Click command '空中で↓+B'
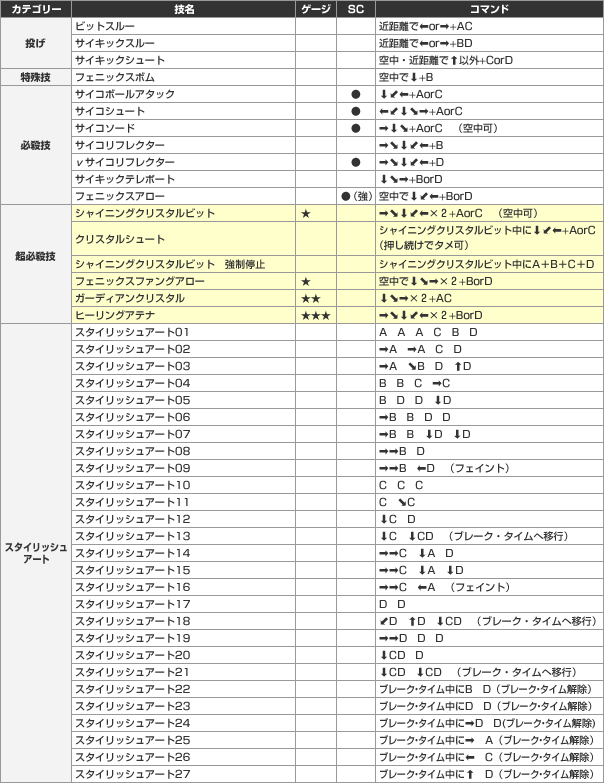 [x=406, y=77]
